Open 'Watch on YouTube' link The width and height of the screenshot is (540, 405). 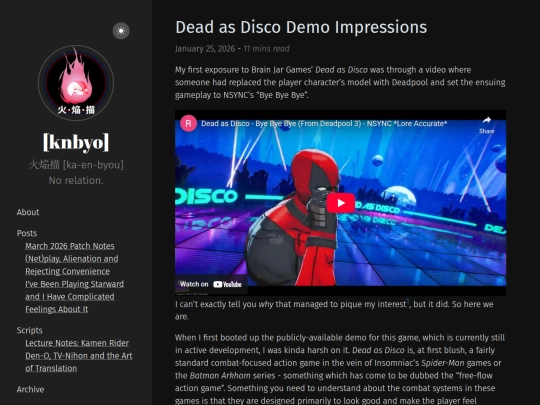(211, 284)
